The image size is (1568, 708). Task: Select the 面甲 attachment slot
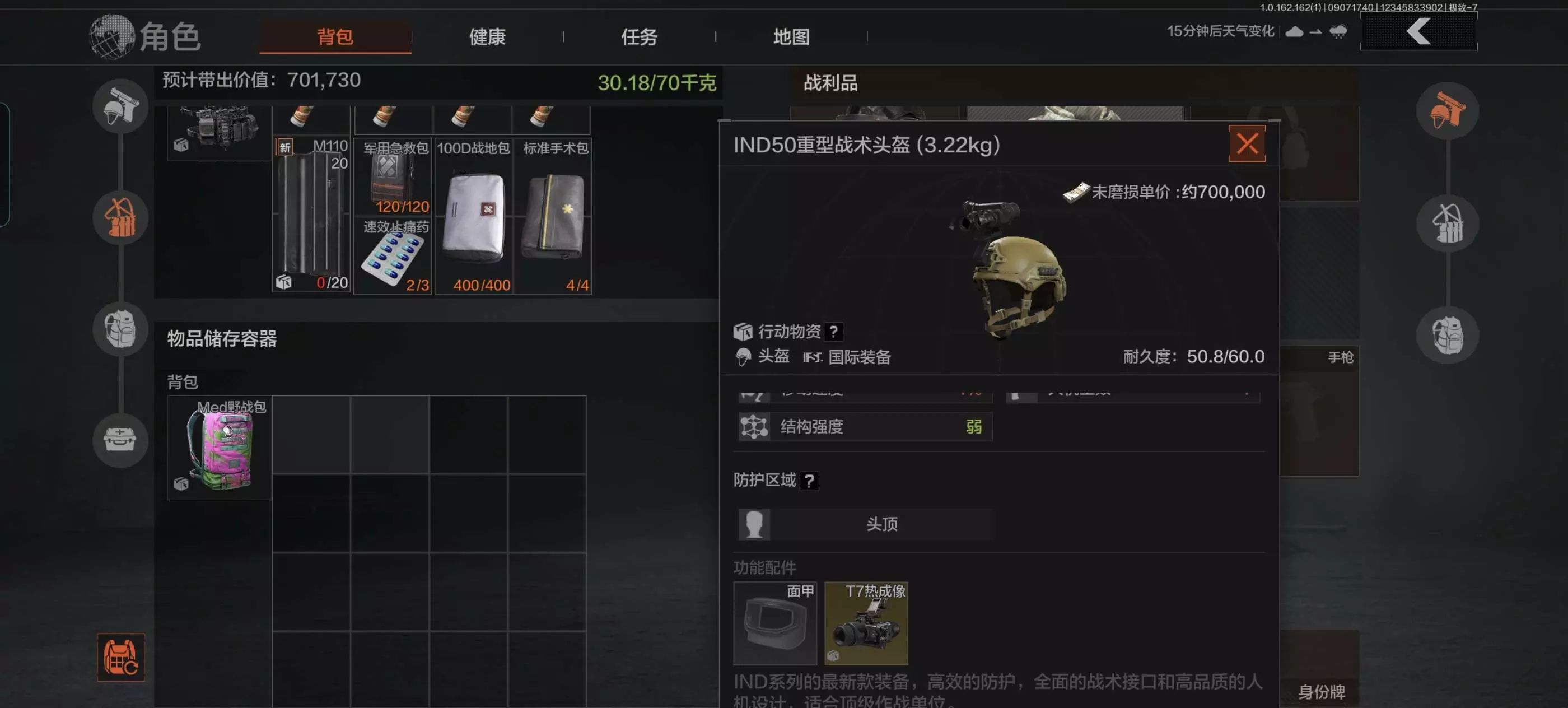click(x=775, y=623)
